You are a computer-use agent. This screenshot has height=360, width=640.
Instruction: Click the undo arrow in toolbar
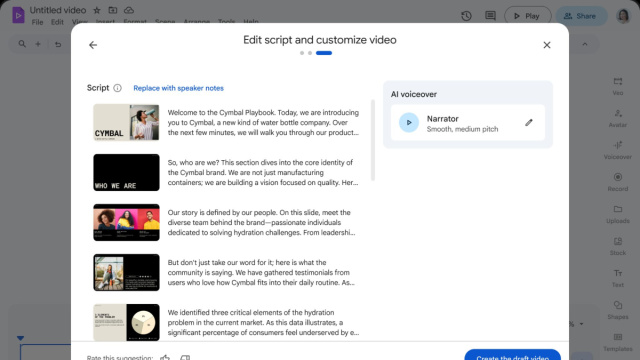tap(58, 44)
